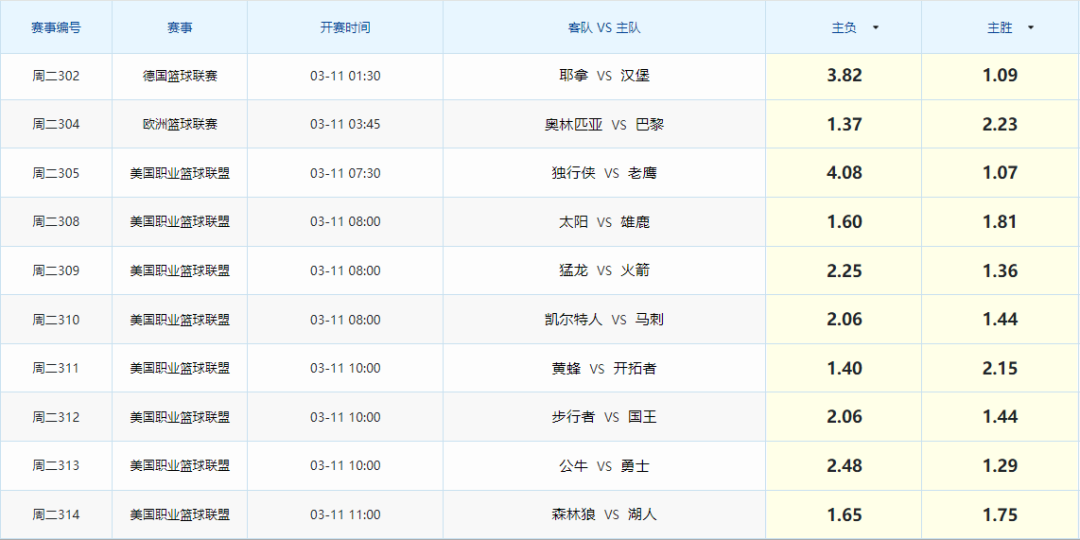Select odds 2.23 for 奥林匹亚 VS 巴黎
This screenshot has height=540, width=1080.
pyautogui.click(x=1001, y=125)
